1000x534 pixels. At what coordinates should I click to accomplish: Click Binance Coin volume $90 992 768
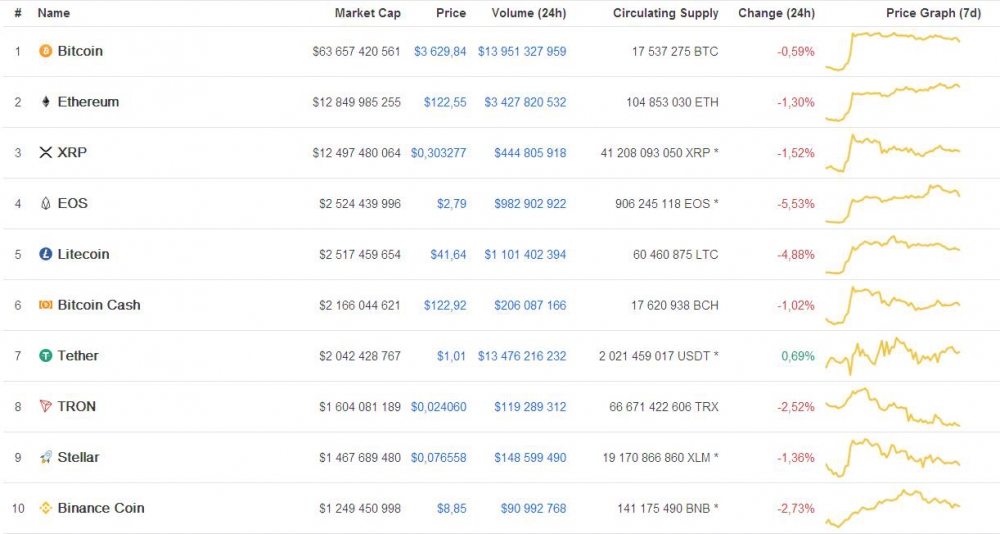[x=533, y=508]
